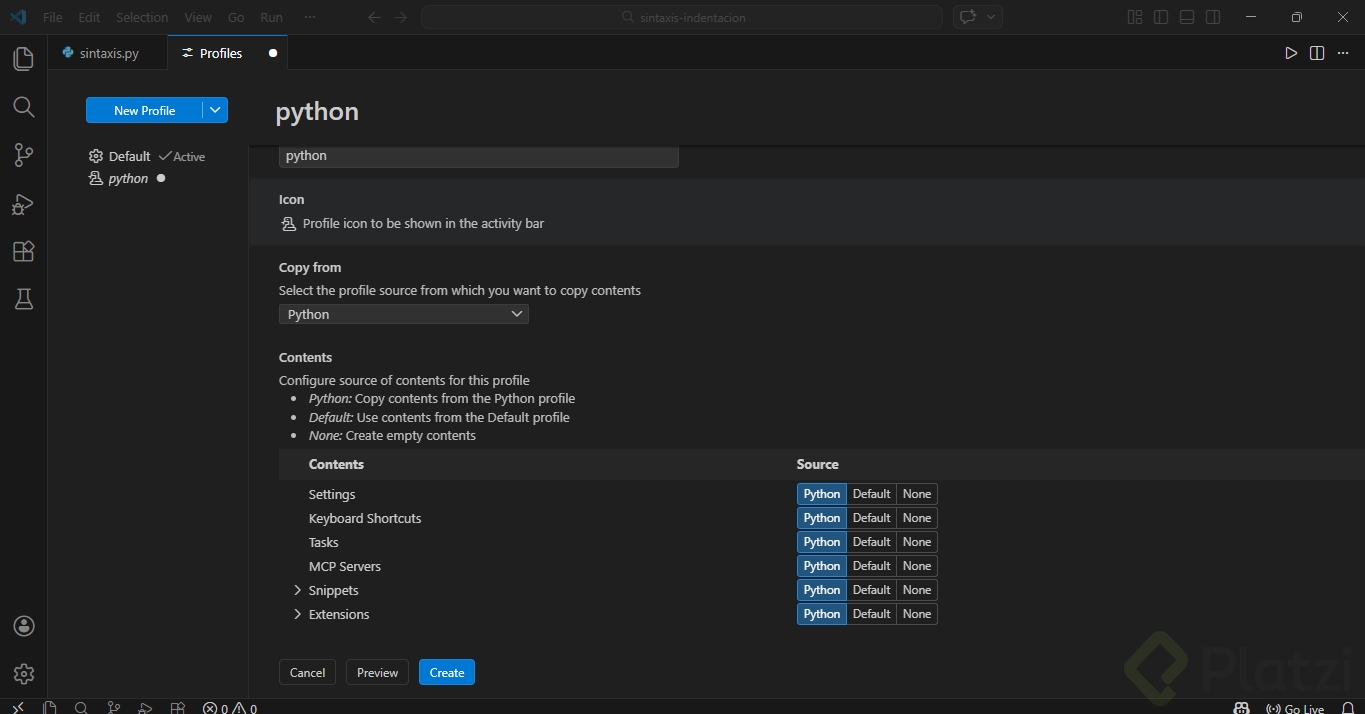This screenshot has height=714, width=1365.
Task: Open the Source Control view
Action: point(23,155)
